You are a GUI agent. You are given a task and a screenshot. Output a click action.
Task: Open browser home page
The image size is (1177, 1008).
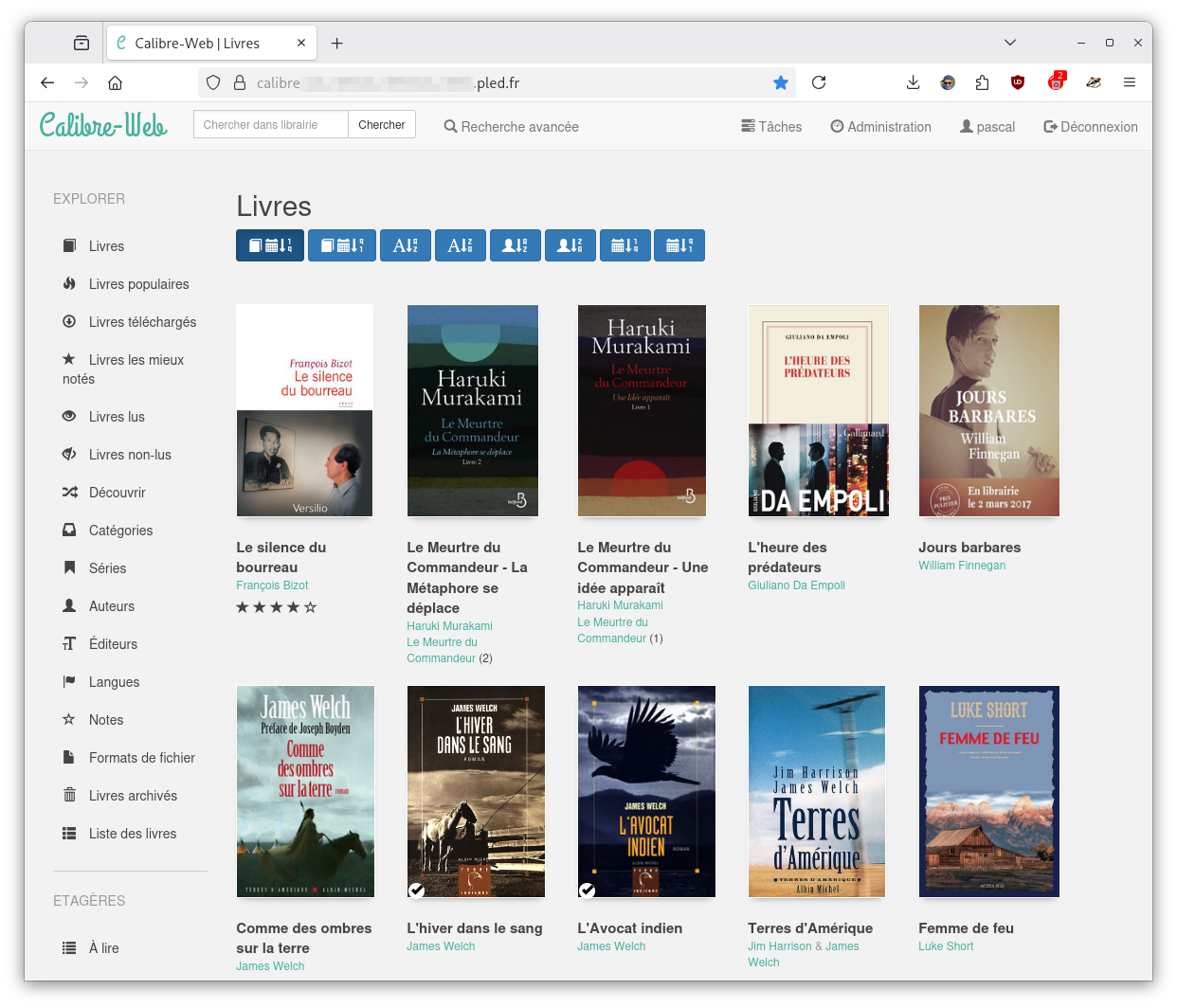coord(116,82)
